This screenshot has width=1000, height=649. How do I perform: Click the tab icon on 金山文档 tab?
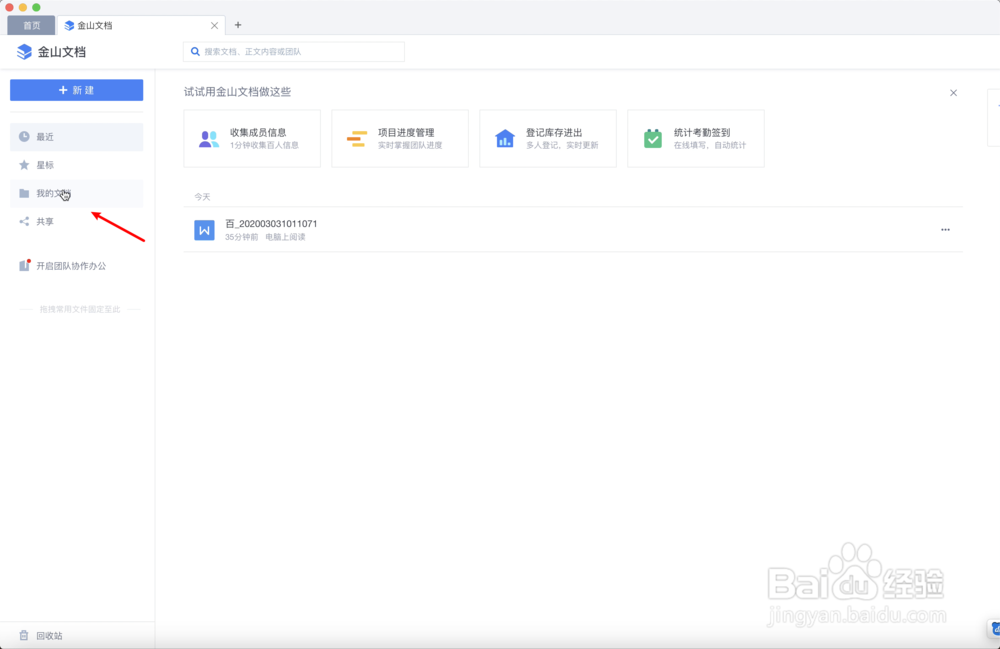point(69,26)
